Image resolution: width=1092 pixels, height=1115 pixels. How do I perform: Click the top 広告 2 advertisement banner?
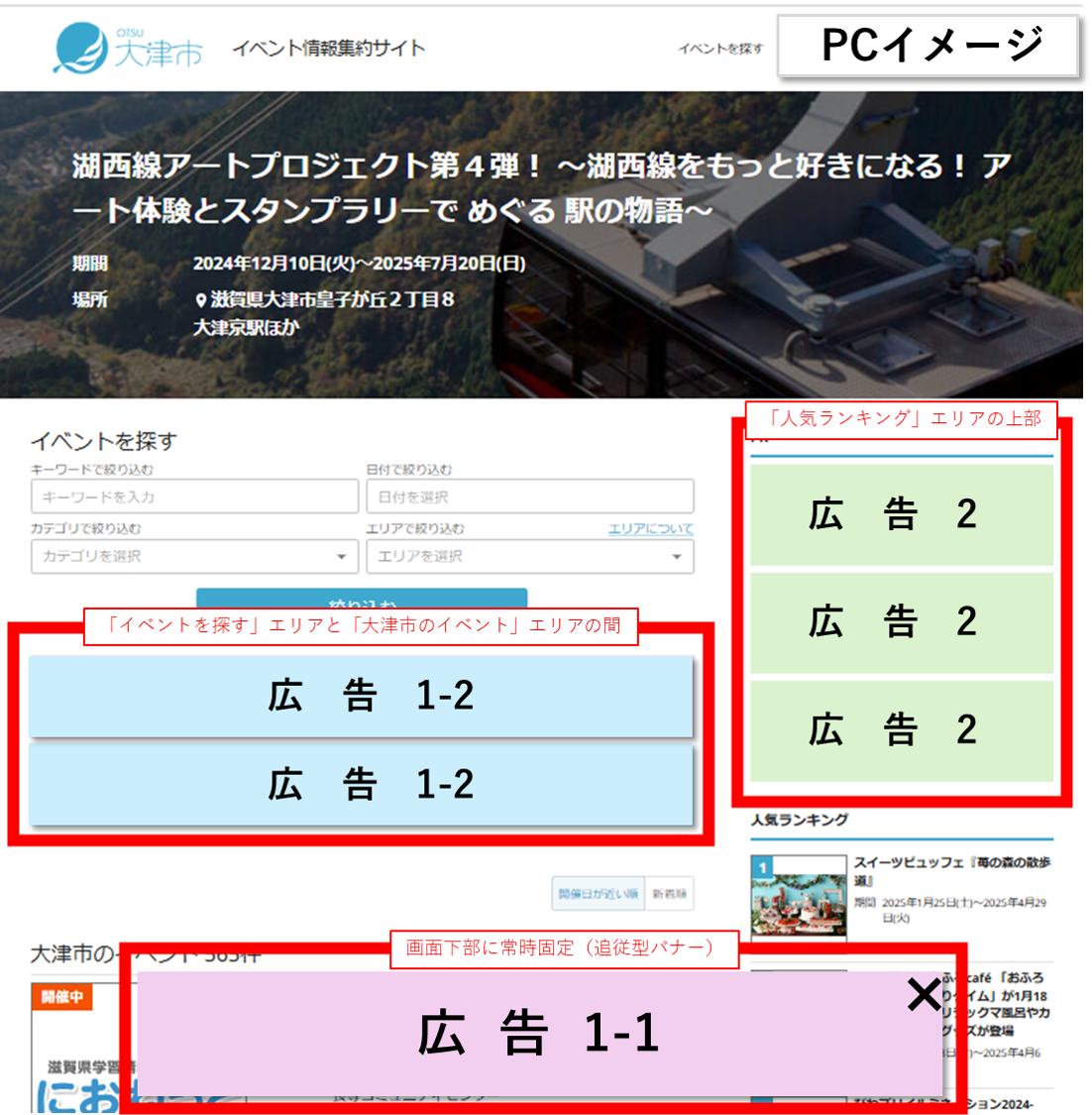pyautogui.click(x=901, y=514)
